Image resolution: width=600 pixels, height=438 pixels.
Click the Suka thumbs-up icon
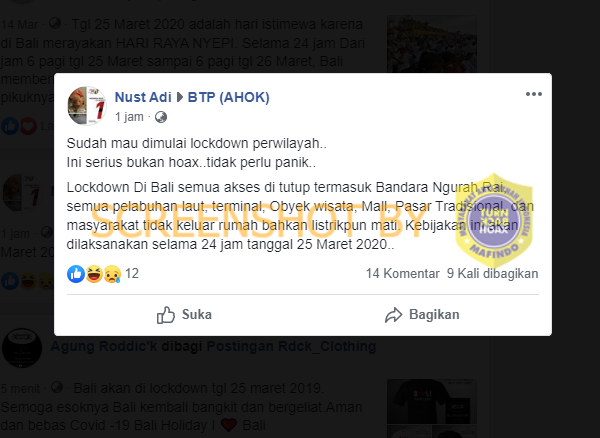click(166, 315)
